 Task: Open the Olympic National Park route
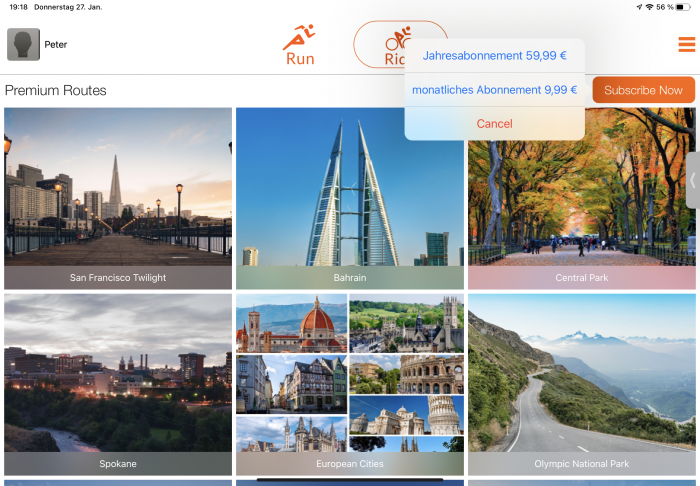pyautogui.click(x=582, y=384)
